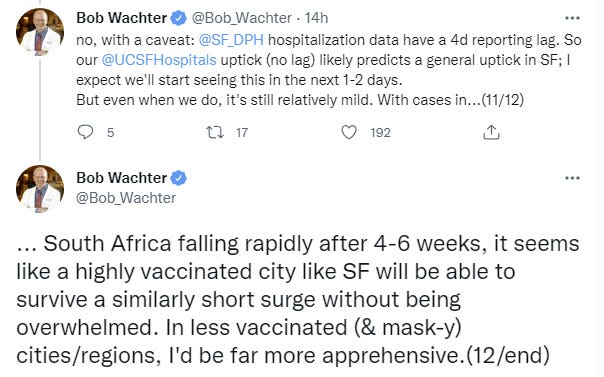Click the verified badge beside the 14h tweet author
The width and height of the screenshot is (604, 377).
coord(178,18)
